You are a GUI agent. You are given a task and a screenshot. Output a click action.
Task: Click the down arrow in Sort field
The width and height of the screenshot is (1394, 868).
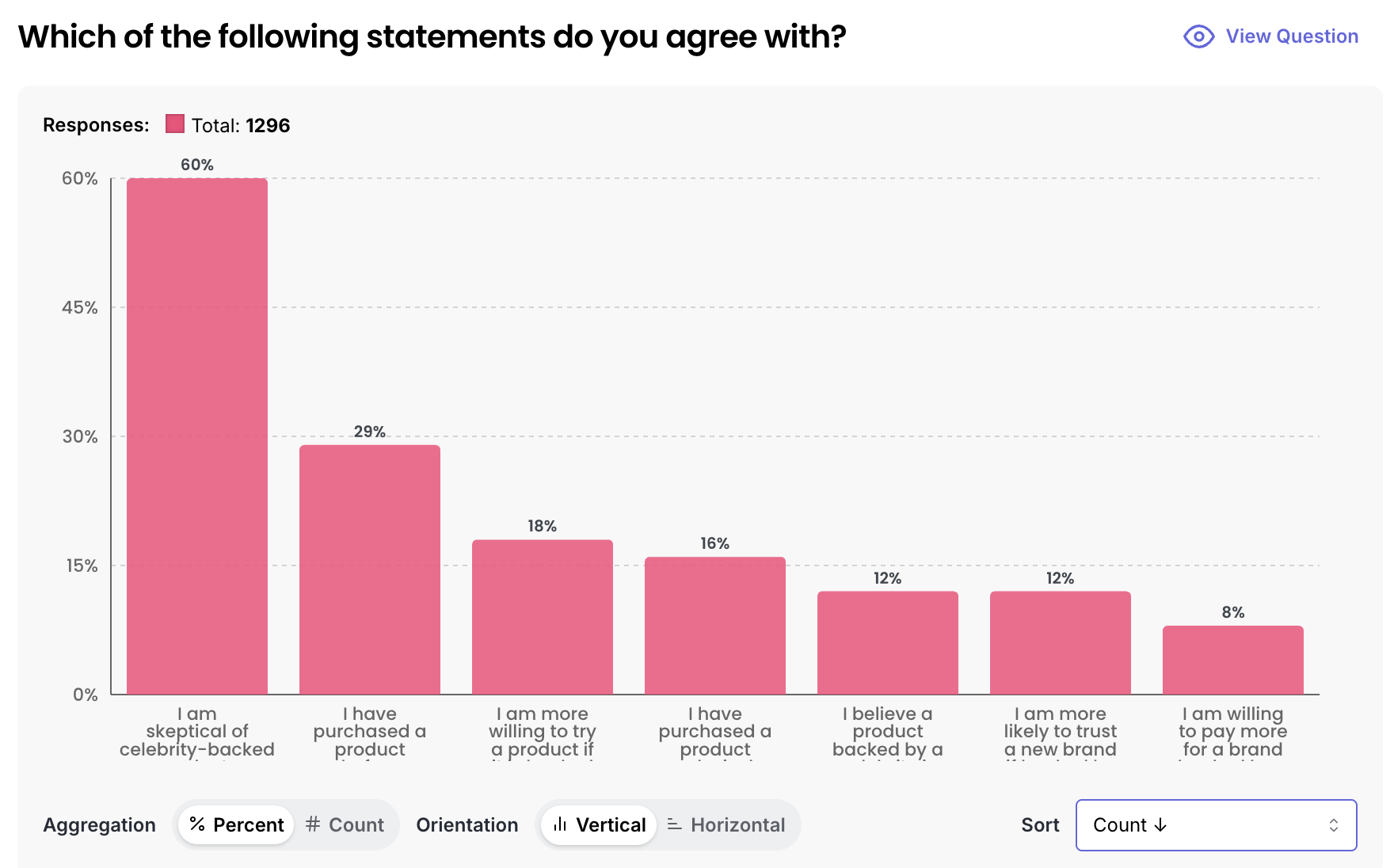1161,824
